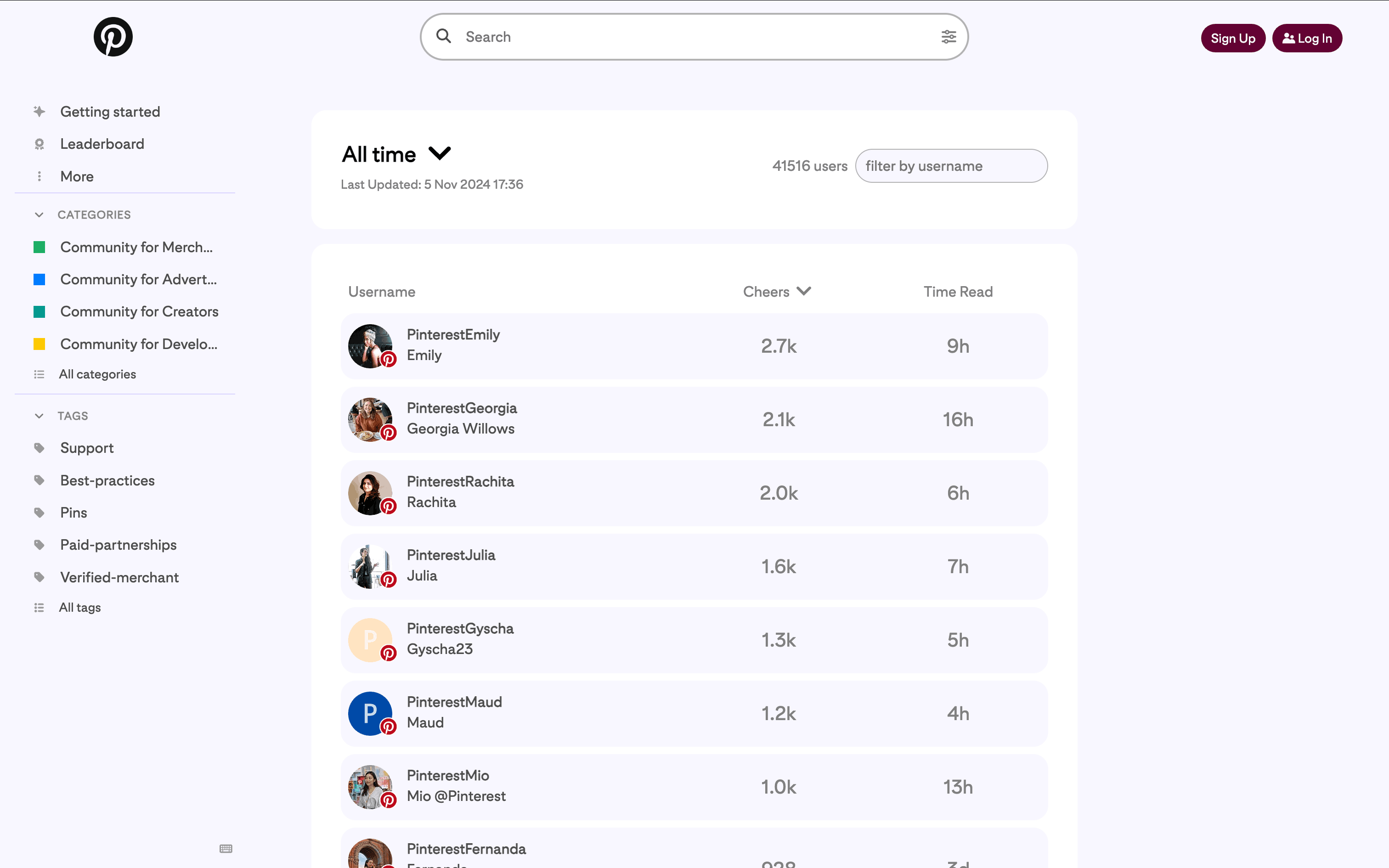
Task: Click the filter by username field
Action: click(x=951, y=166)
